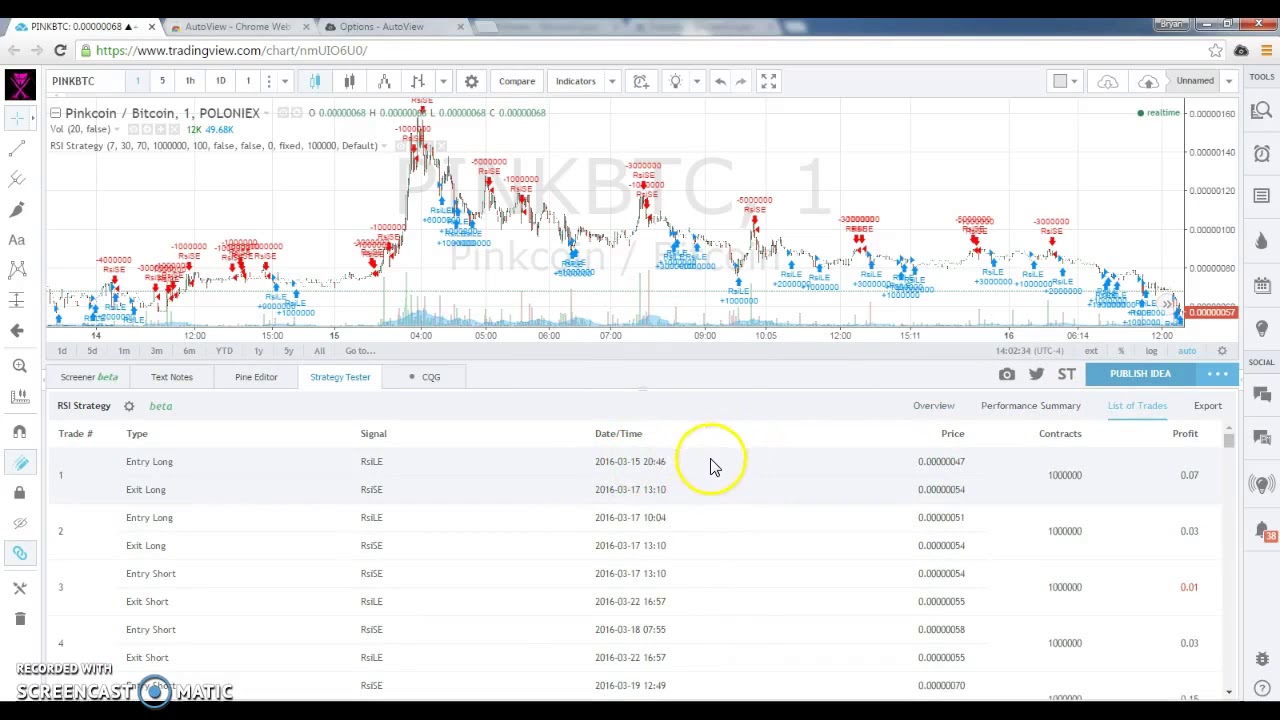Open more options beside Publish Idea

1217,374
